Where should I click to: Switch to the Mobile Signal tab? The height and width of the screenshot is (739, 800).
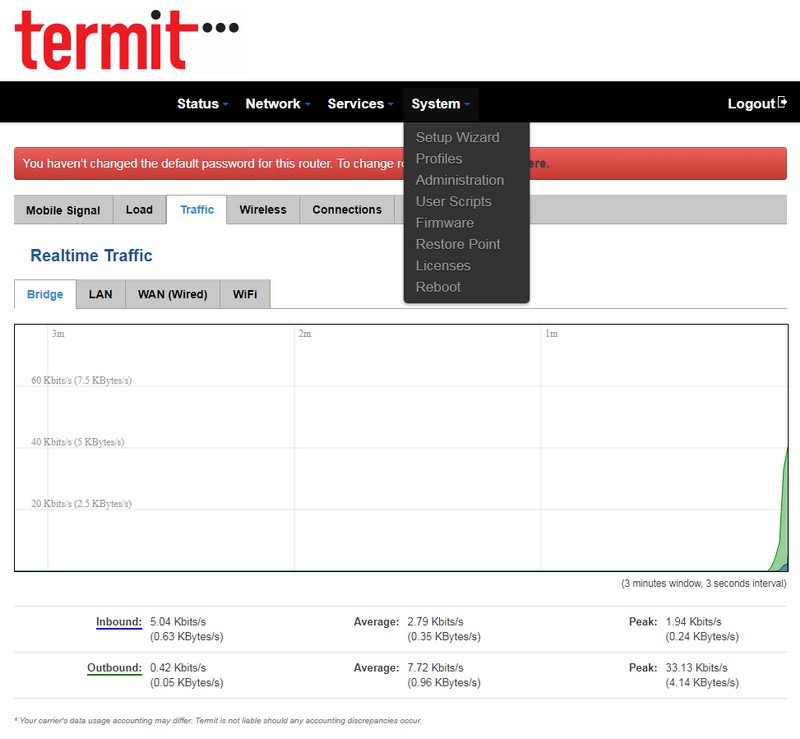coord(63,210)
